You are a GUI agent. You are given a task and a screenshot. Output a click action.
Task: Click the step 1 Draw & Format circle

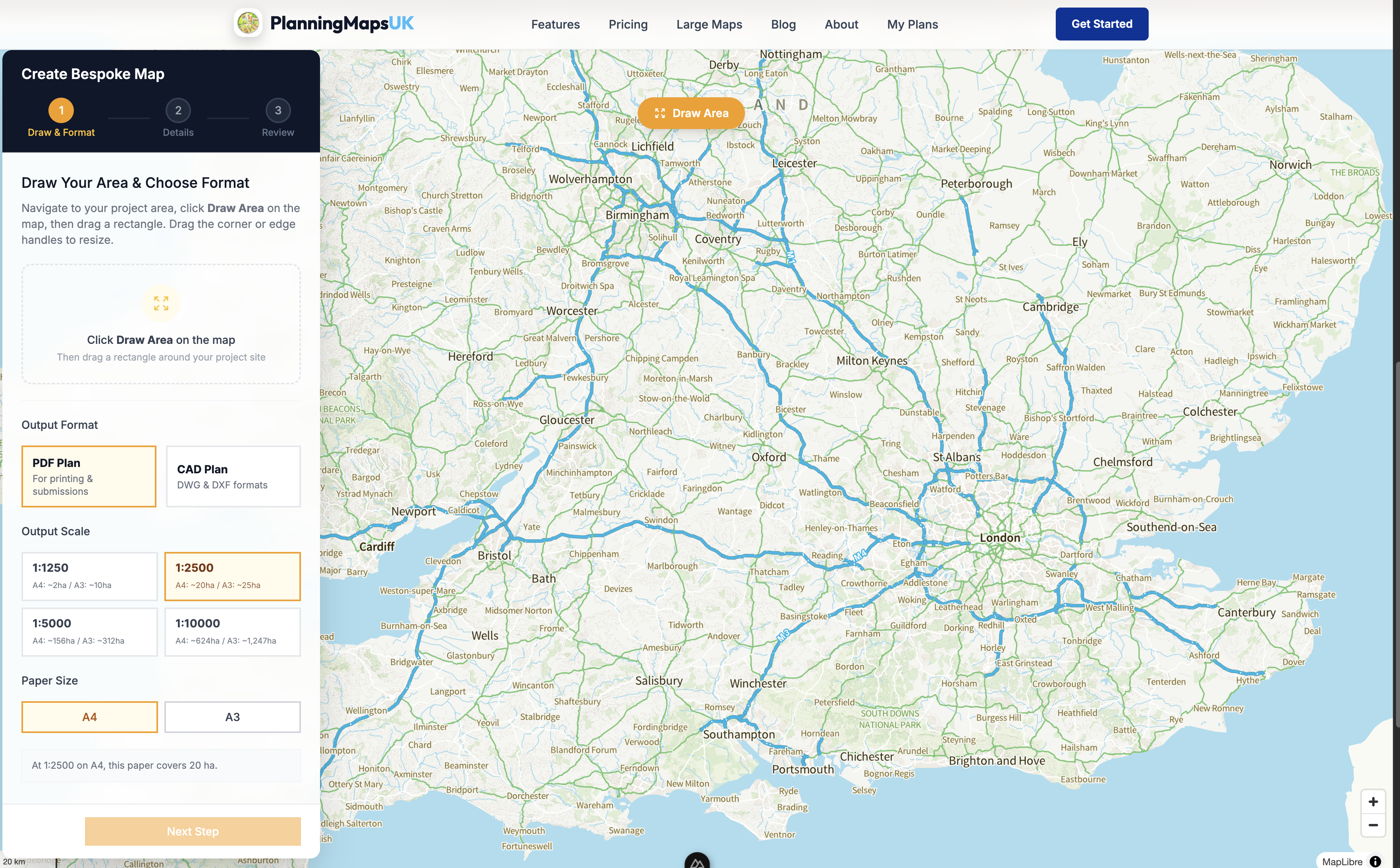(x=61, y=110)
